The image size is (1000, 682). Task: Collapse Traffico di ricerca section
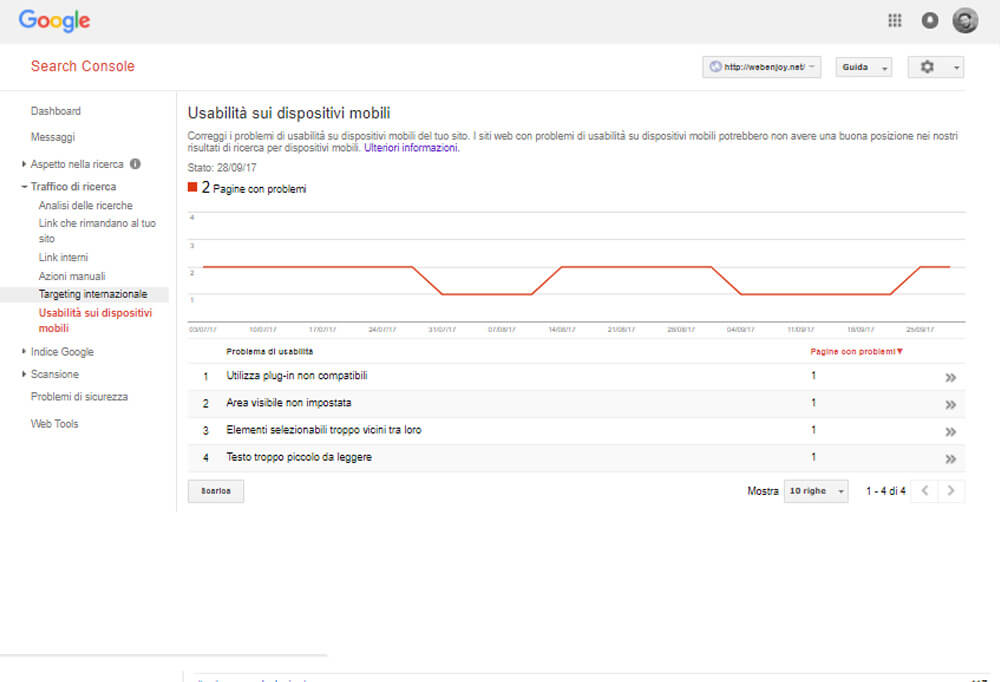click(24, 186)
